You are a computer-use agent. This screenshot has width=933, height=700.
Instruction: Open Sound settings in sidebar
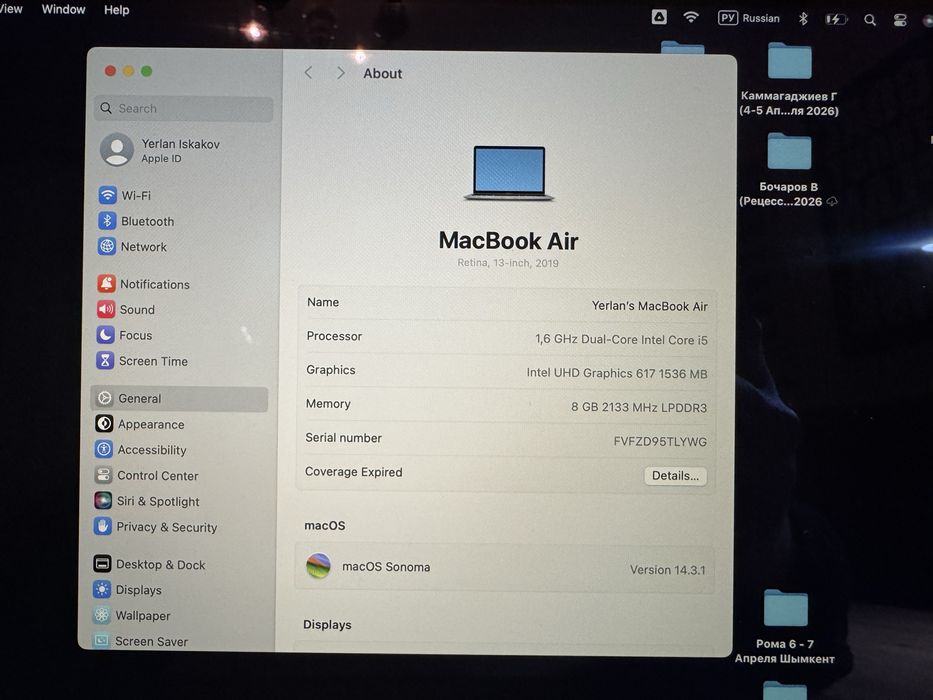pyautogui.click(x=126, y=310)
